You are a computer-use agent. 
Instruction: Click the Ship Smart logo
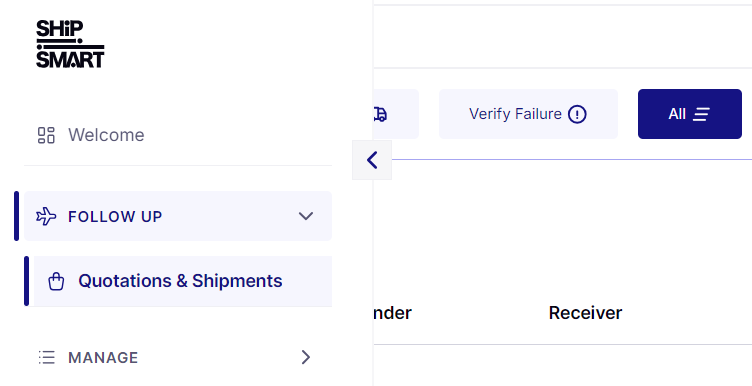pyautogui.click(x=70, y=44)
